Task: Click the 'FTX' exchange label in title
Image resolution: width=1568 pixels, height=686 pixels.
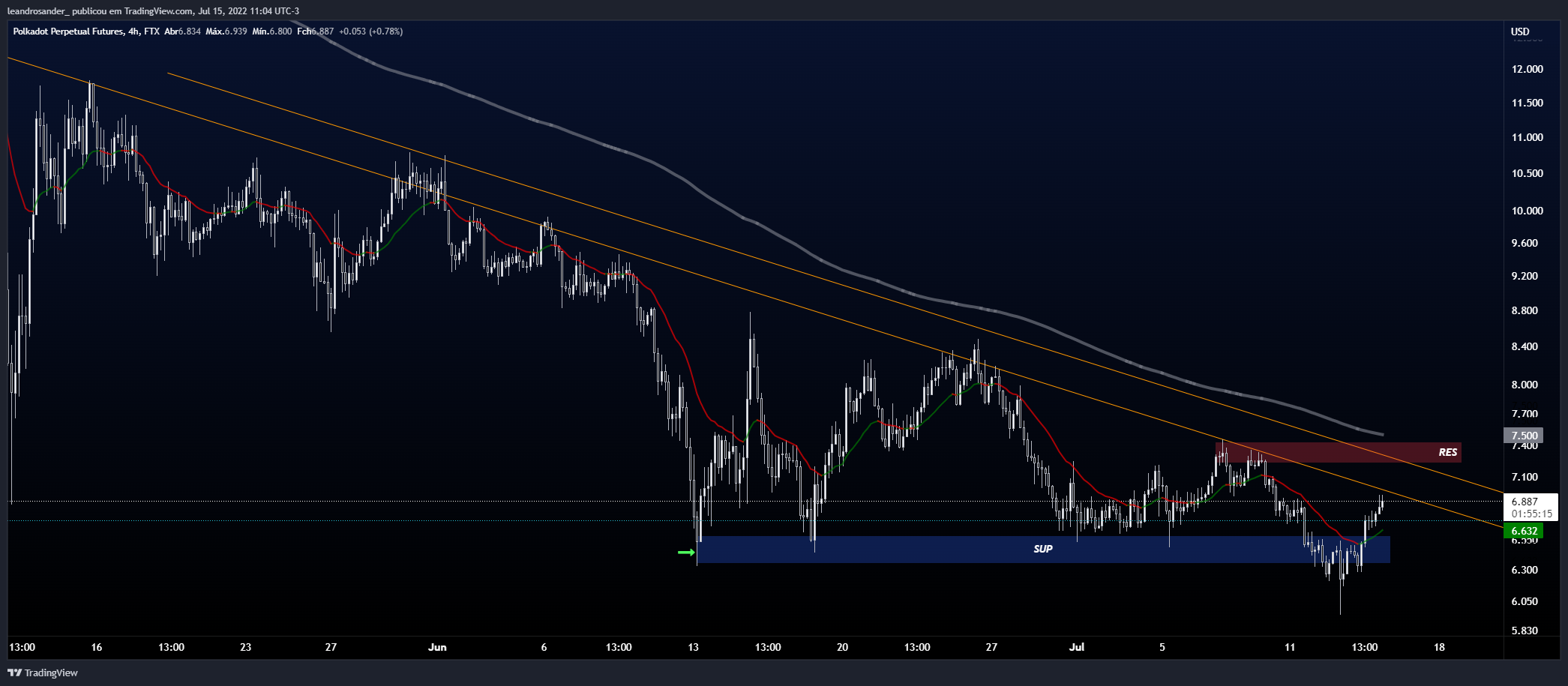Action: pyautogui.click(x=151, y=31)
